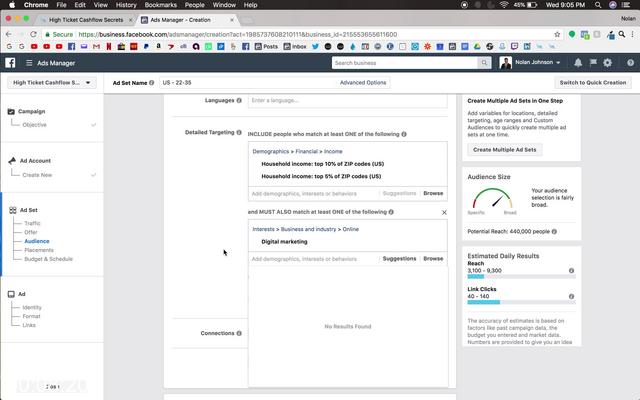Open the Edit menu

(x=80, y=5)
